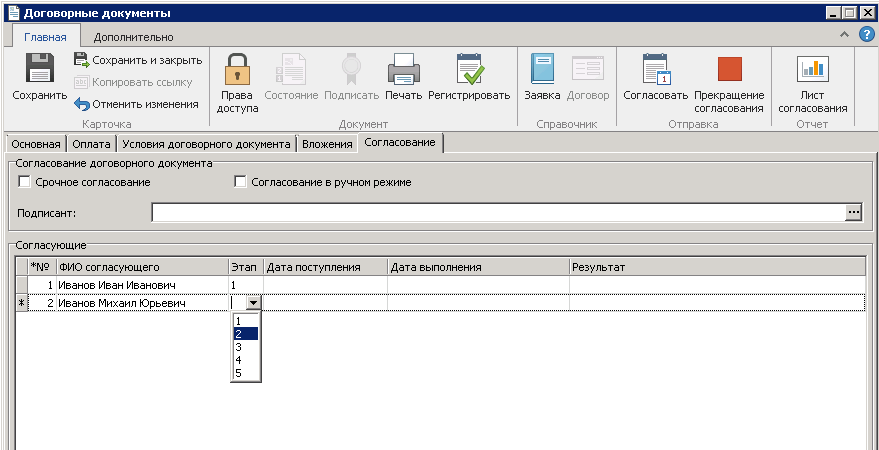Click Прекращение согласования red icon
The width and height of the screenshot is (879, 450).
pyautogui.click(x=729, y=70)
